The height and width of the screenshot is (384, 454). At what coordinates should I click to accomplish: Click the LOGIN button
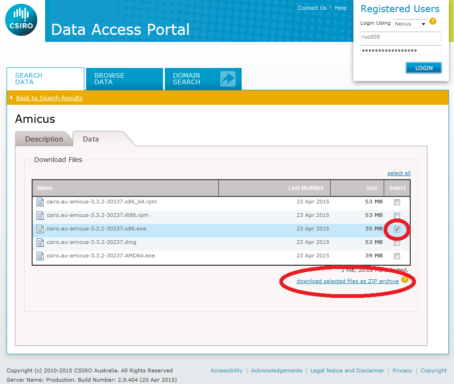tap(424, 68)
